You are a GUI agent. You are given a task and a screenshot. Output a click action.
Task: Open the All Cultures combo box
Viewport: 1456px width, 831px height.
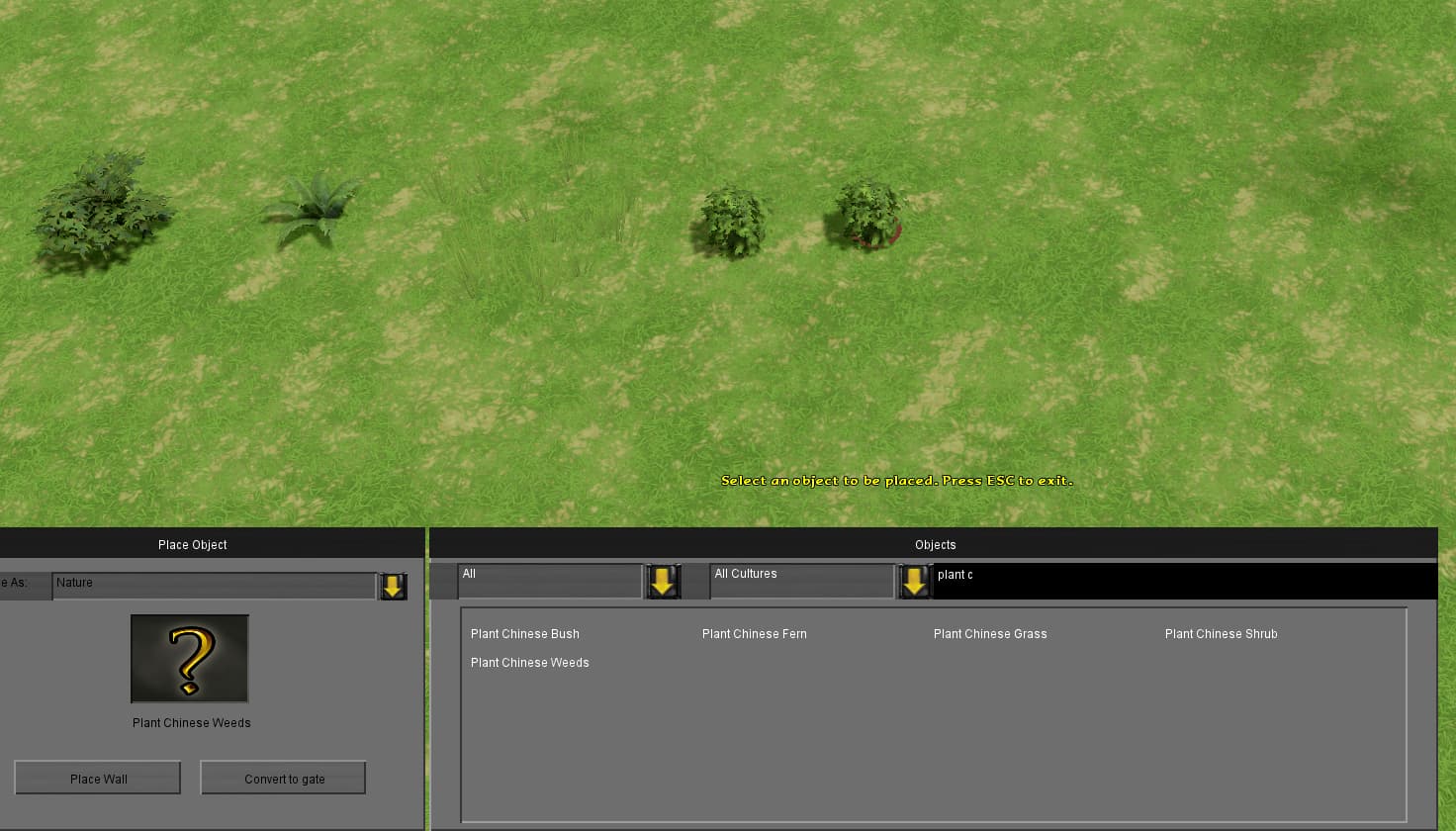[801, 581]
